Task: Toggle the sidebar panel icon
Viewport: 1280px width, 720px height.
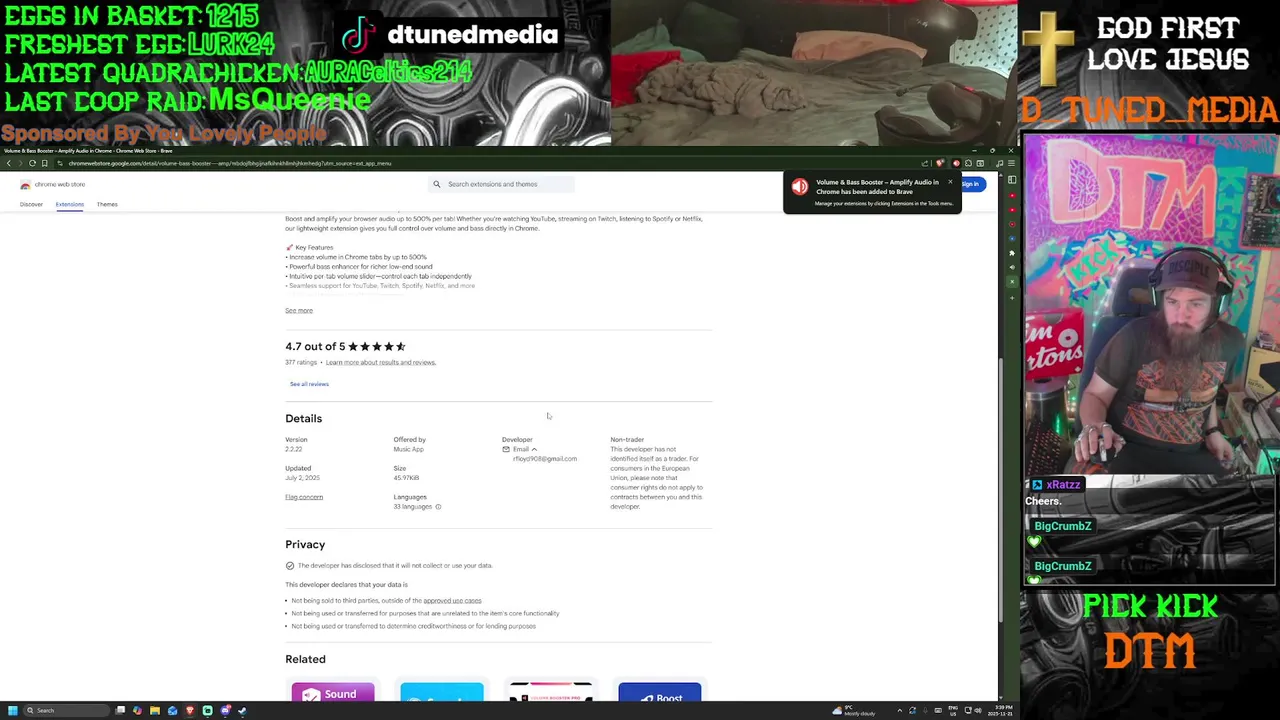Action: [x=1012, y=179]
